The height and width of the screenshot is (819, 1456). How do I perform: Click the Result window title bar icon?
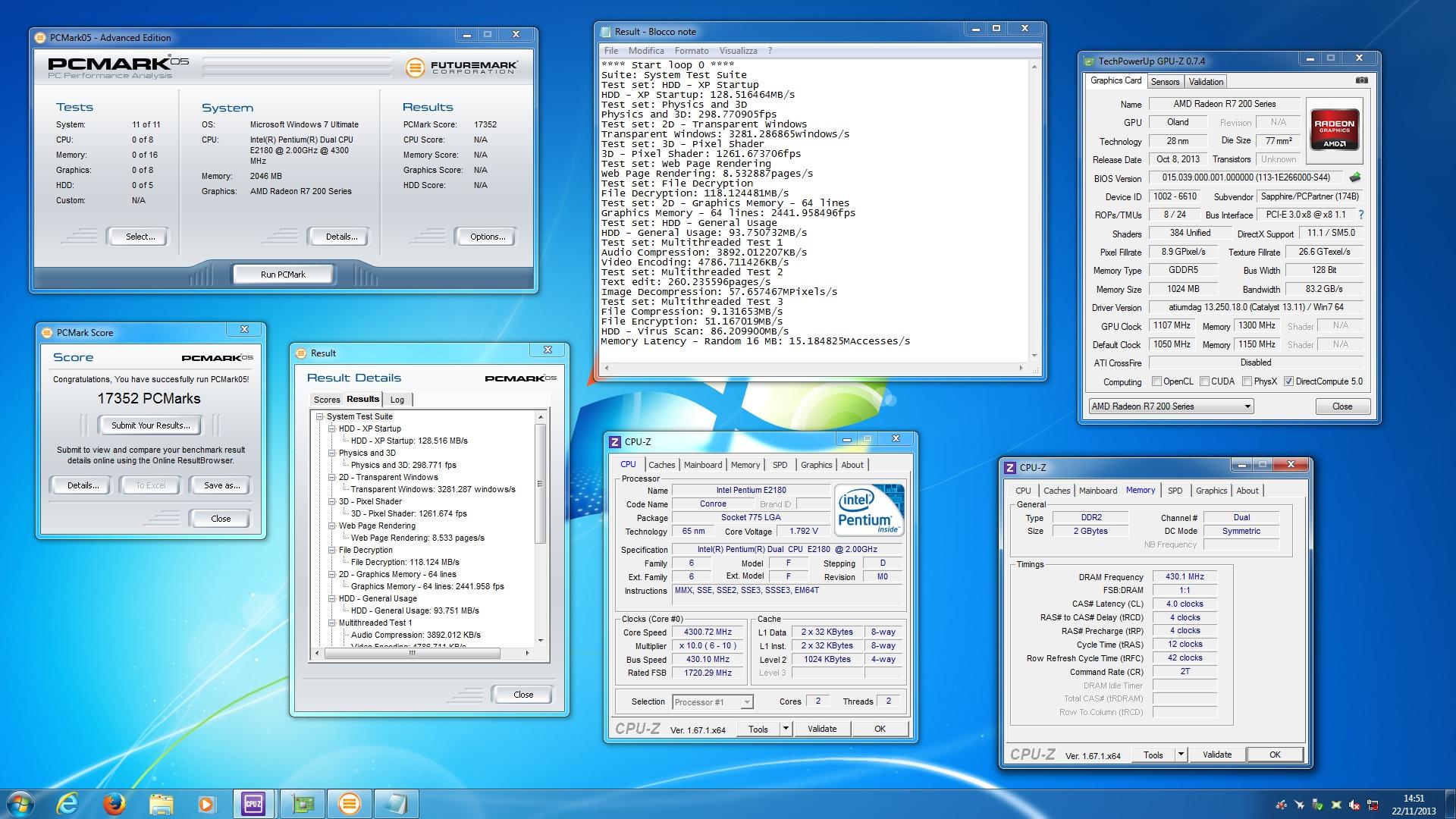(301, 353)
